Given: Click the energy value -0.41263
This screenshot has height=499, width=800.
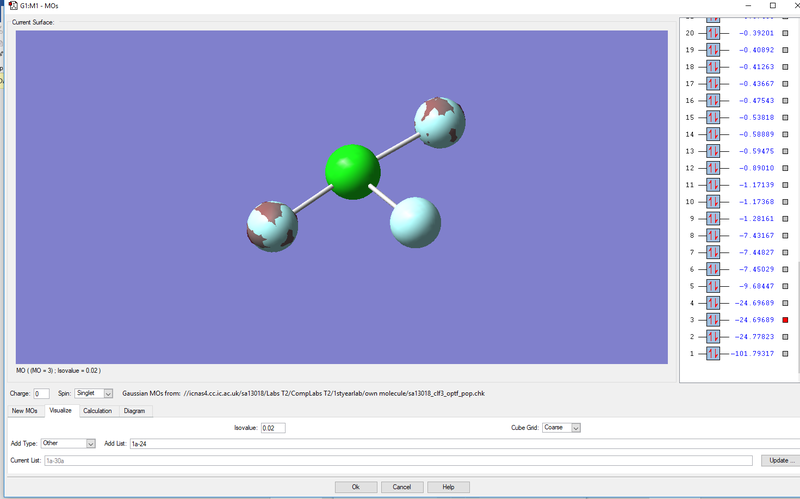Looking at the screenshot, I should point(757,67).
